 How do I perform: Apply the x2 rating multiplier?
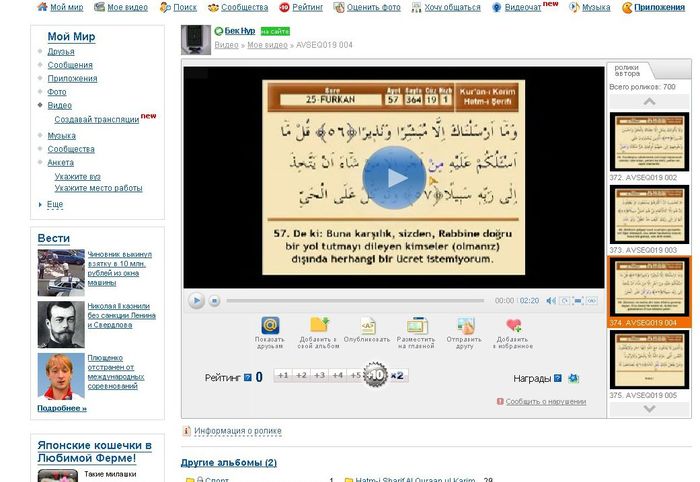(x=397, y=375)
